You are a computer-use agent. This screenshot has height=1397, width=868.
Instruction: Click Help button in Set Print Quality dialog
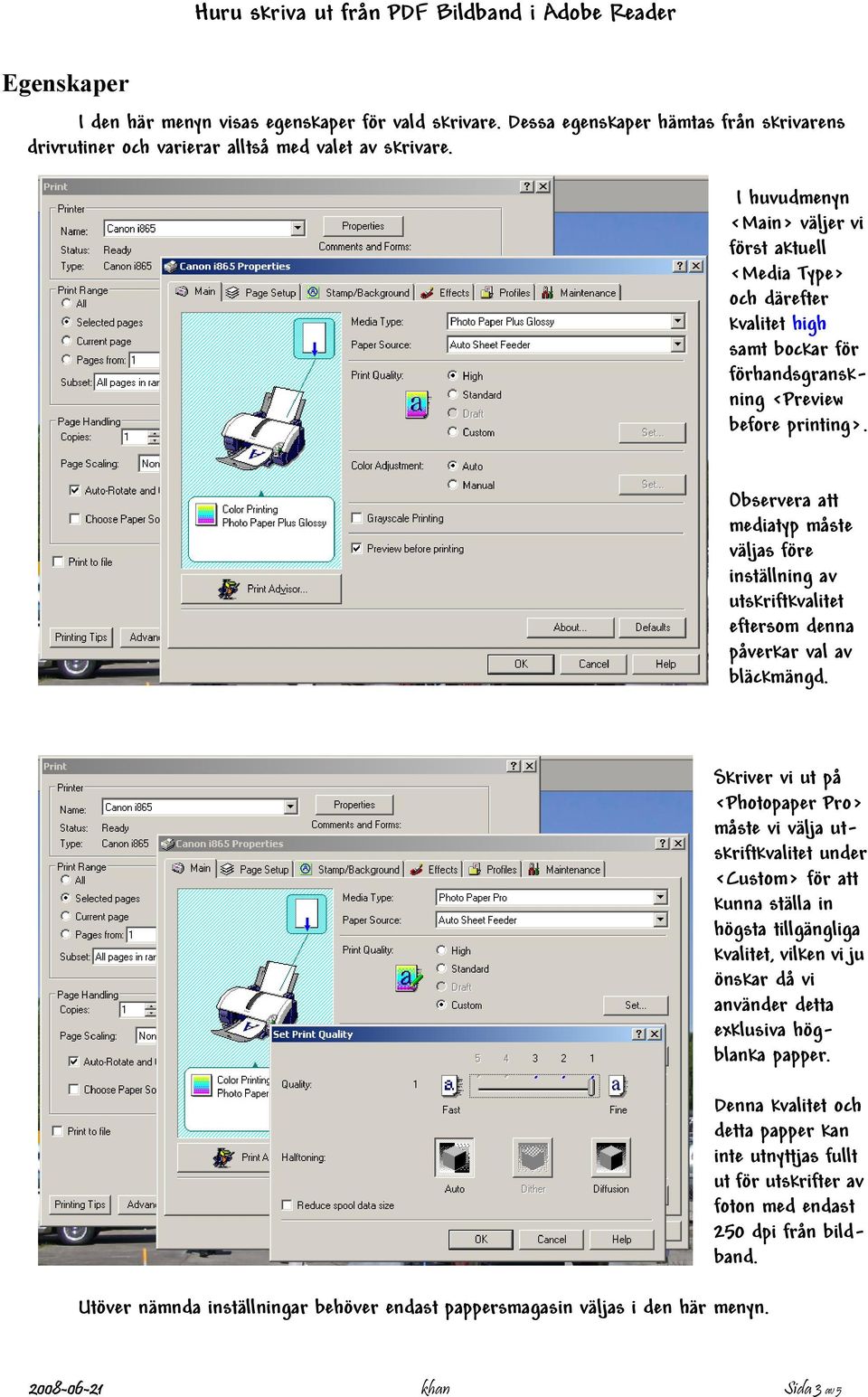(622, 1239)
